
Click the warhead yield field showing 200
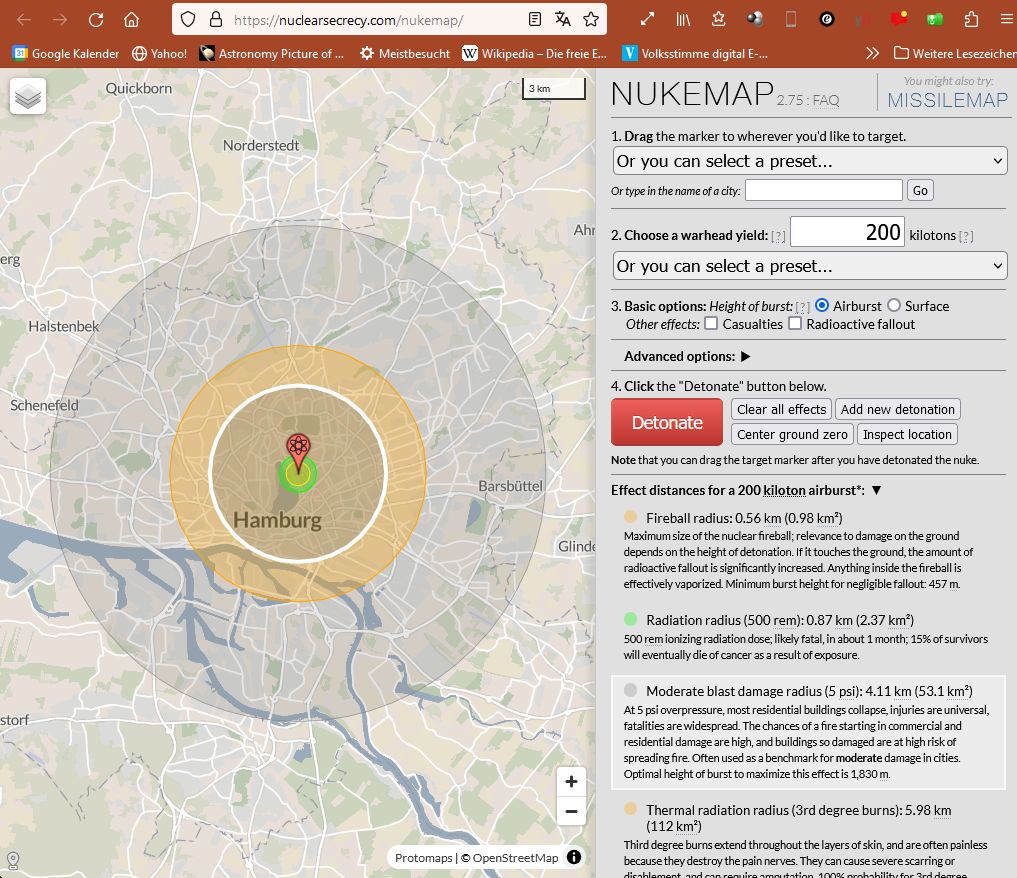(x=847, y=232)
